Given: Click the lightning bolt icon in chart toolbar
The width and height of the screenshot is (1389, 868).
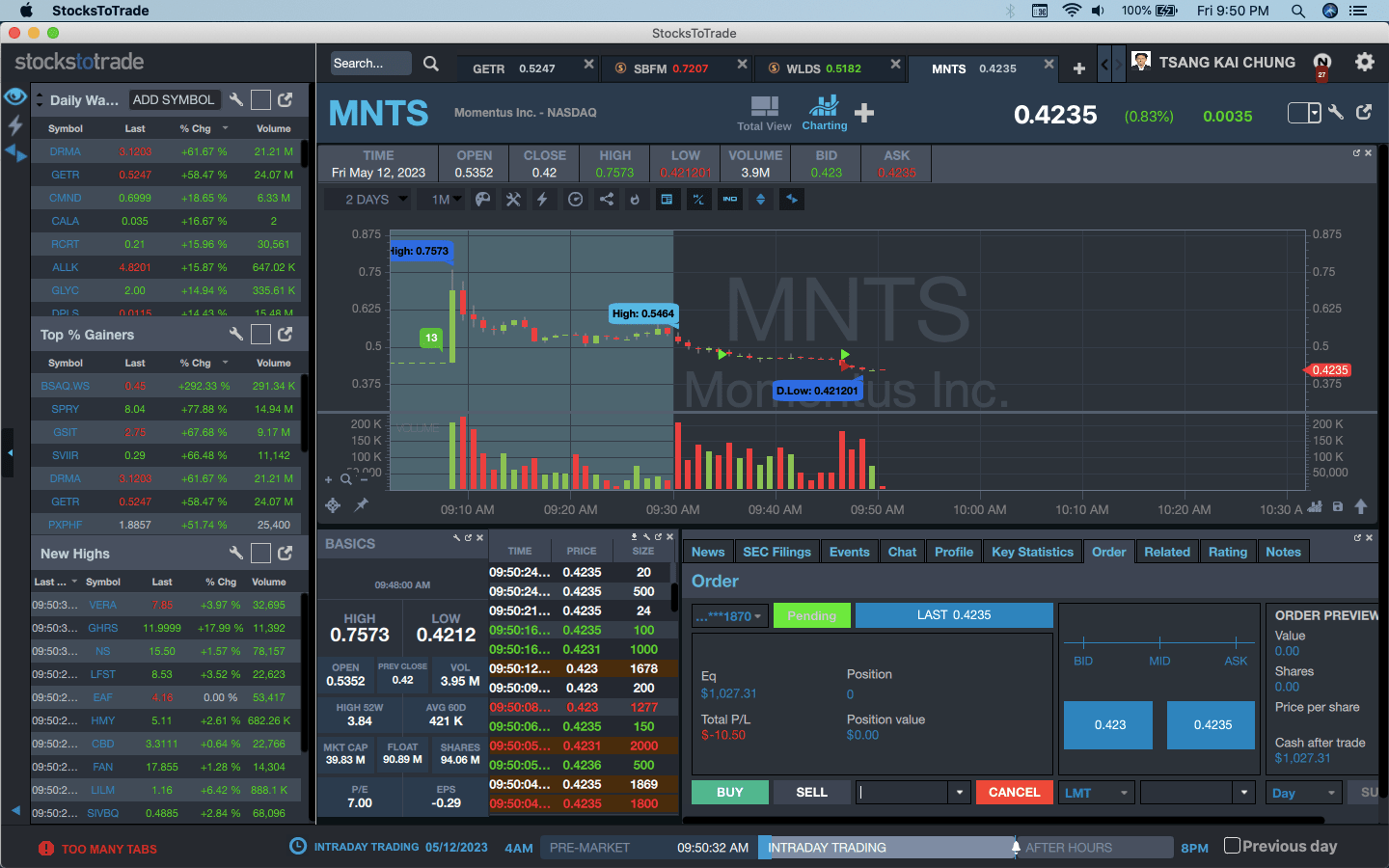Looking at the screenshot, I should [542, 200].
